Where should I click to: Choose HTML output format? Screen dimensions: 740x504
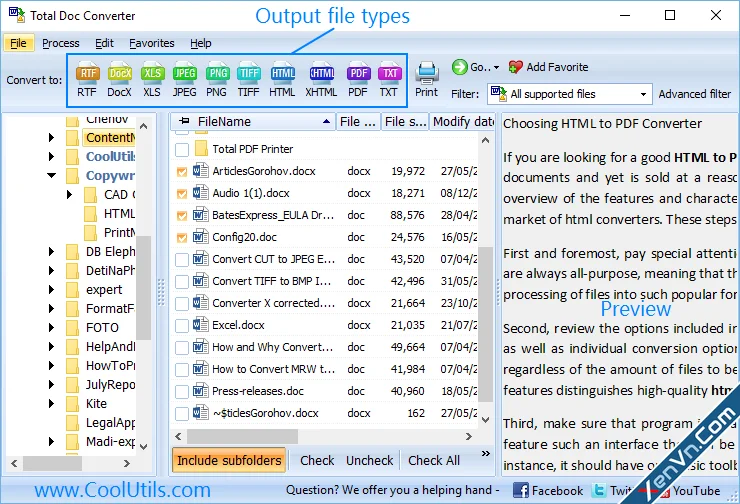pos(282,79)
